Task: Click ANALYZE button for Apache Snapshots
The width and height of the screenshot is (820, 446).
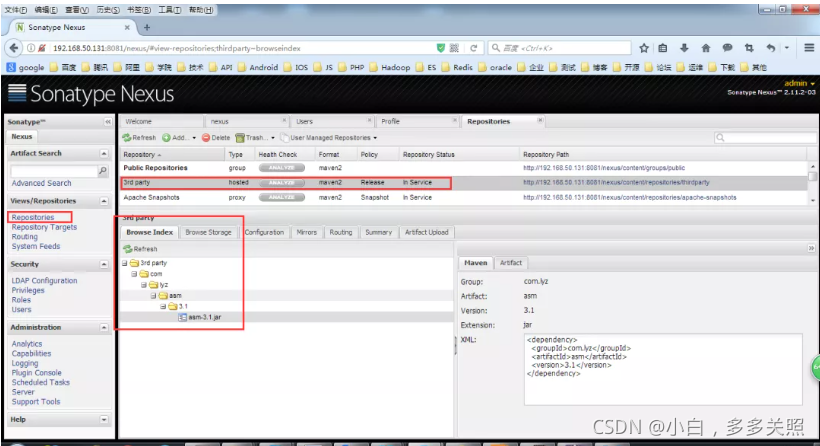Action: click(281, 198)
